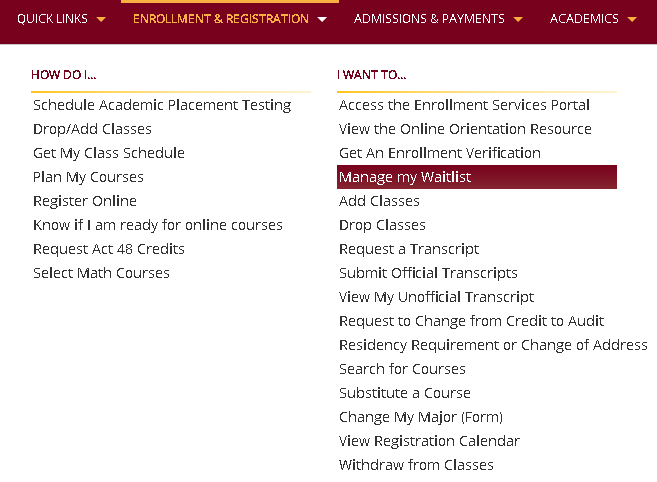Open the Drop/Add Classes link
This screenshot has width=657, height=482.
click(92, 129)
